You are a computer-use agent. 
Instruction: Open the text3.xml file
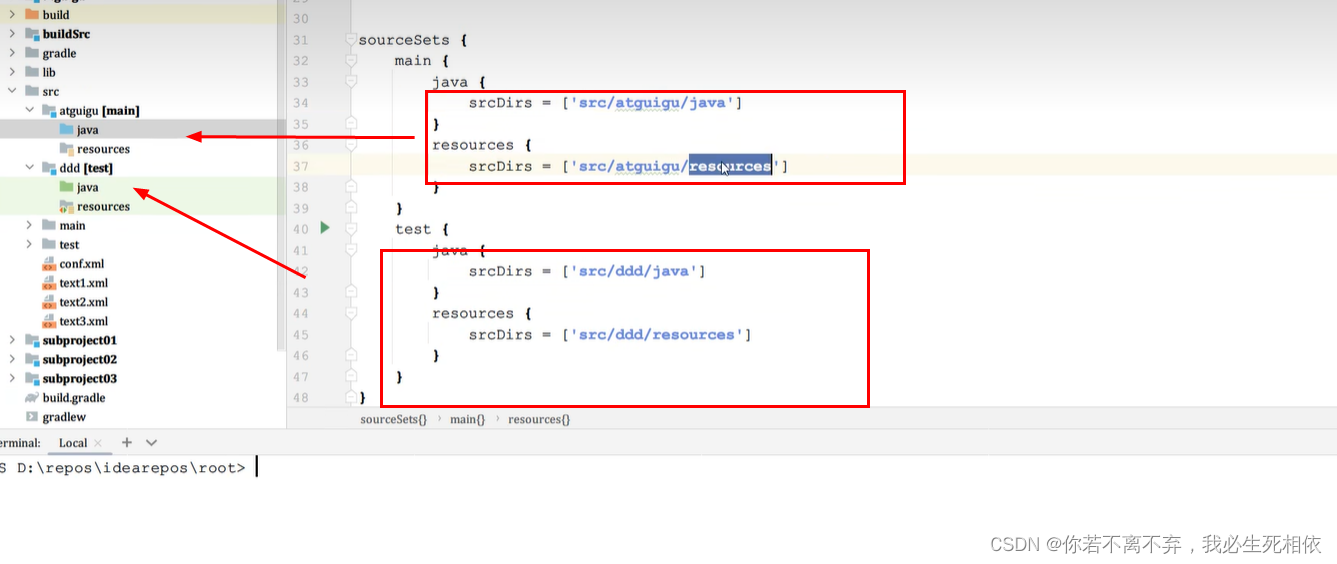tap(84, 321)
